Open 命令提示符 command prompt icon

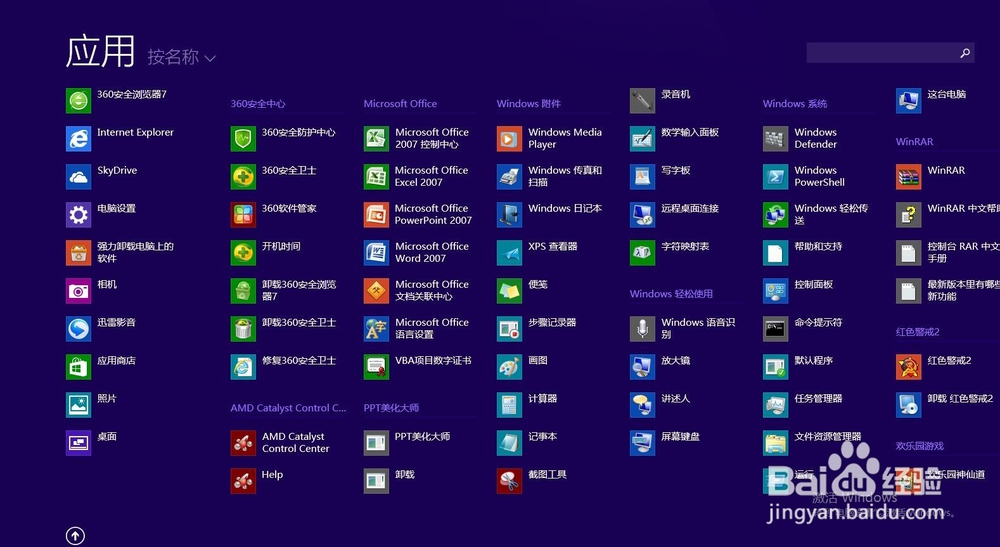(x=776, y=329)
